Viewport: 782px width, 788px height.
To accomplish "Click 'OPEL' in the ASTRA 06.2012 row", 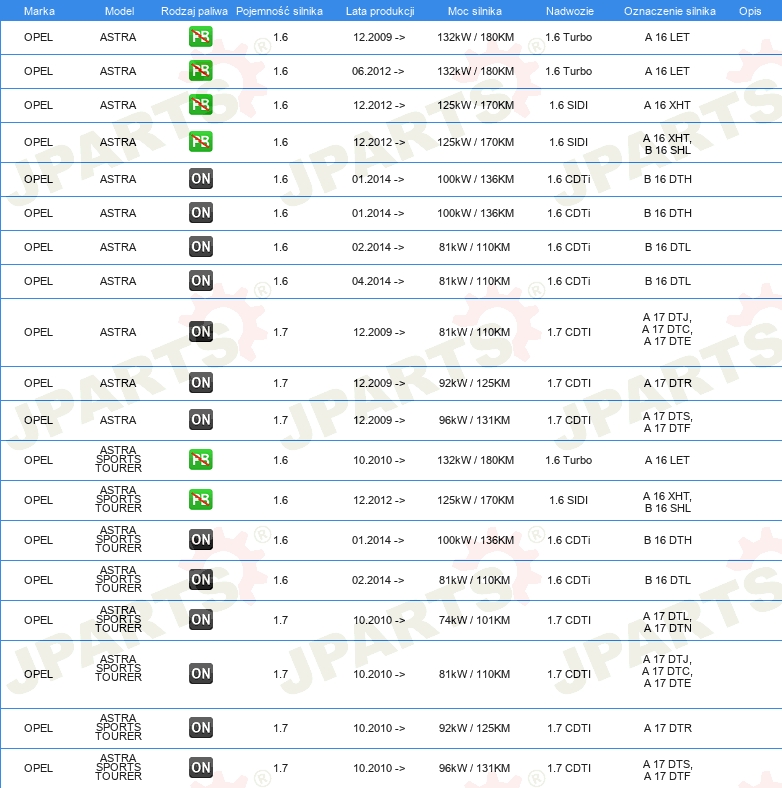I will point(38,71).
